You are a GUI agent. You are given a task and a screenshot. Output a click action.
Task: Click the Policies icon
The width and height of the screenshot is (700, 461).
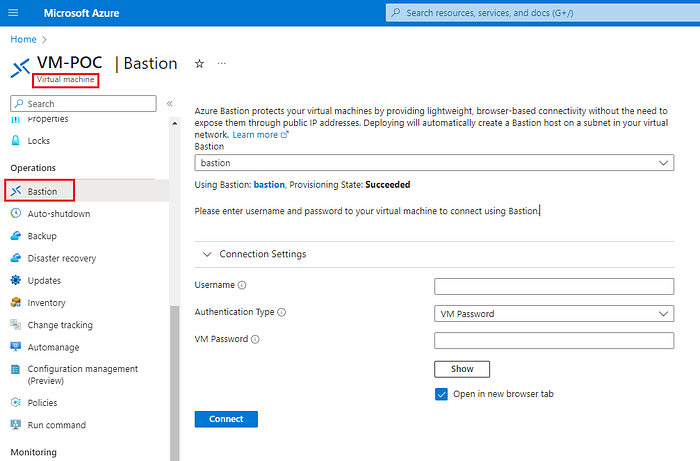(16, 403)
